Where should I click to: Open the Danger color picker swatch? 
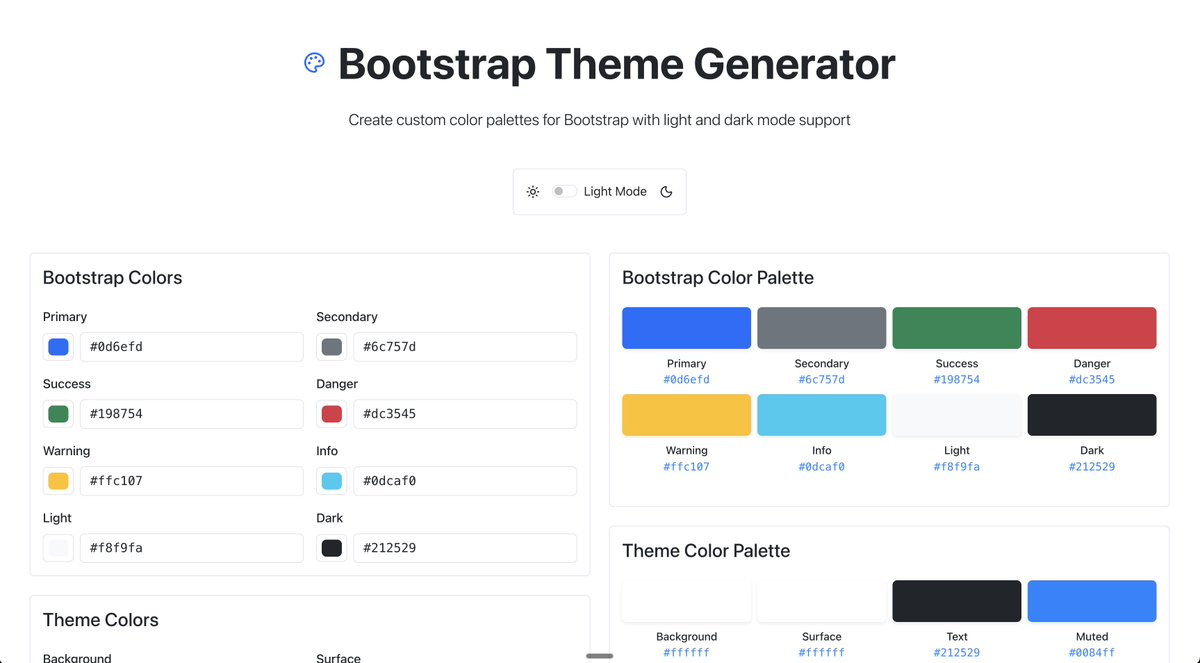332,414
